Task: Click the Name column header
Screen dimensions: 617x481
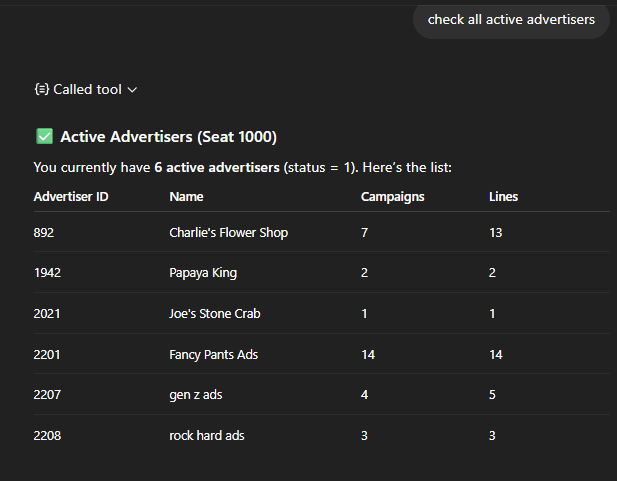Action: tap(186, 197)
